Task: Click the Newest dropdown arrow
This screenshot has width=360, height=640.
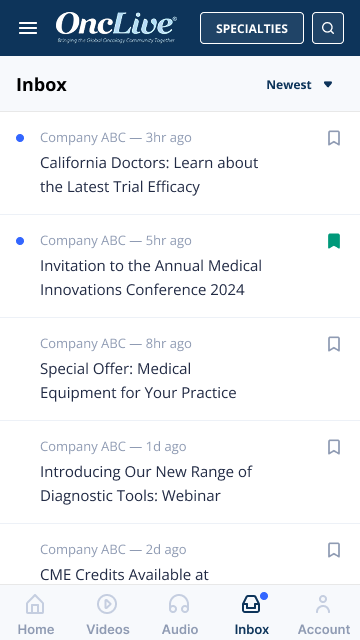Action: 328,84
